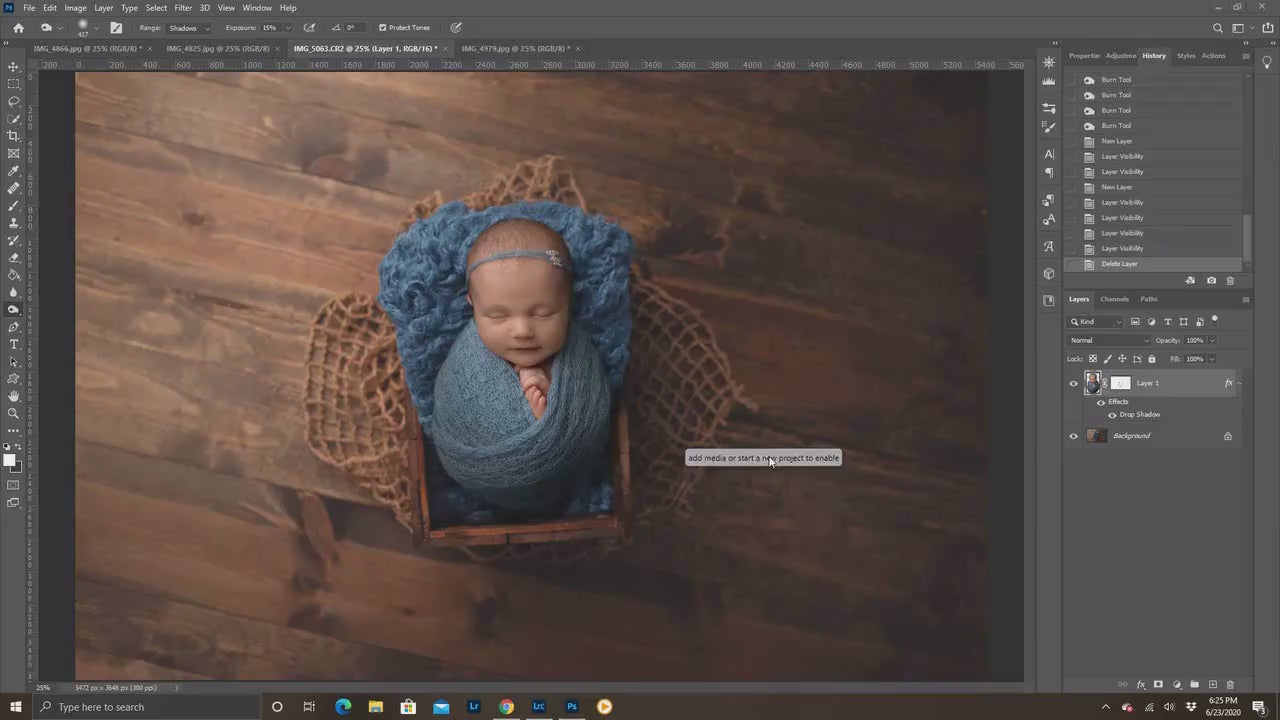Open the Add layer mask button
The width and height of the screenshot is (1280, 720).
pyautogui.click(x=1158, y=685)
